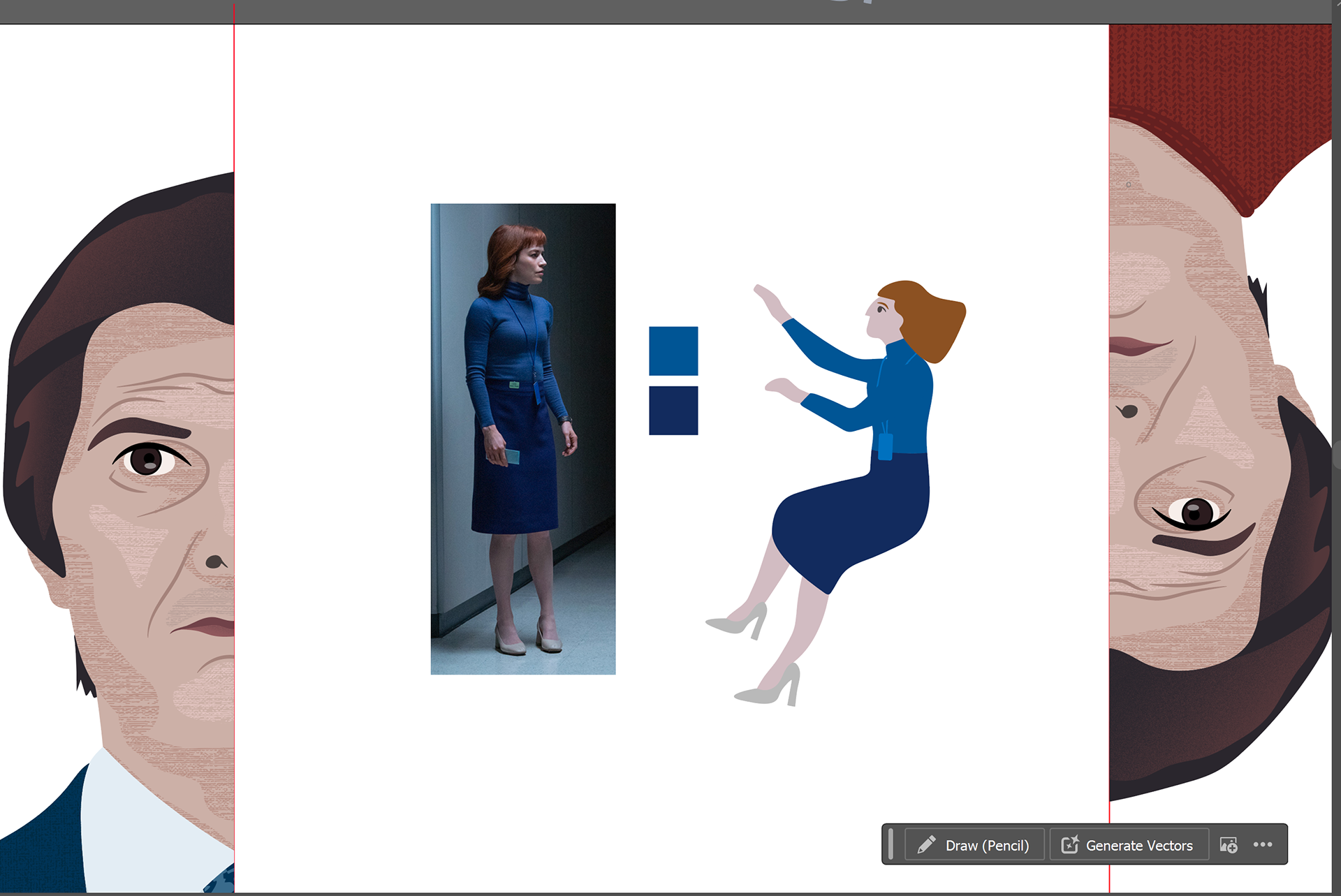
Task: Click the vertical scrollbar at right edge
Action: click(x=1336, y=454)
